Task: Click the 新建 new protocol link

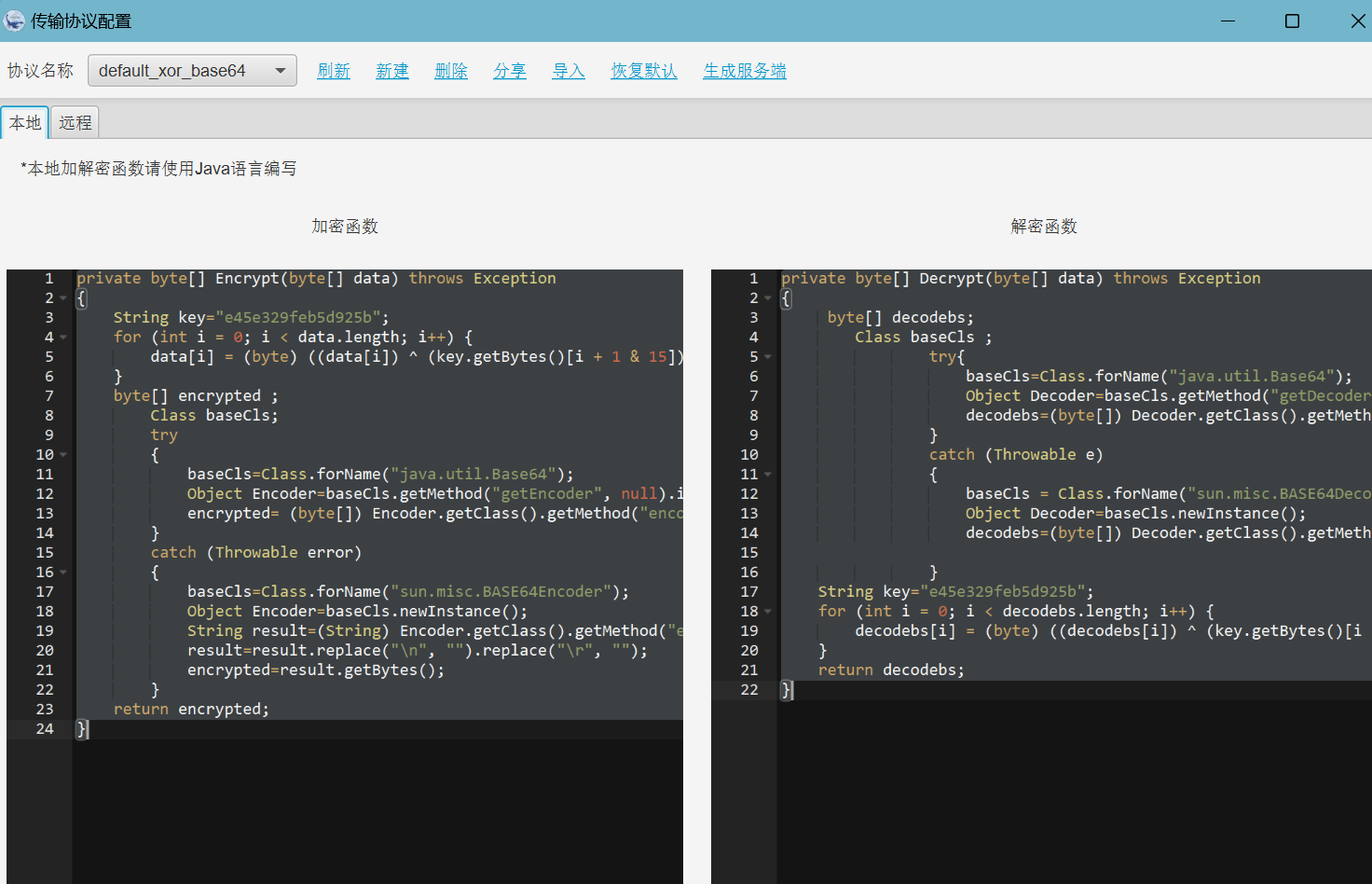Action: 392,71
